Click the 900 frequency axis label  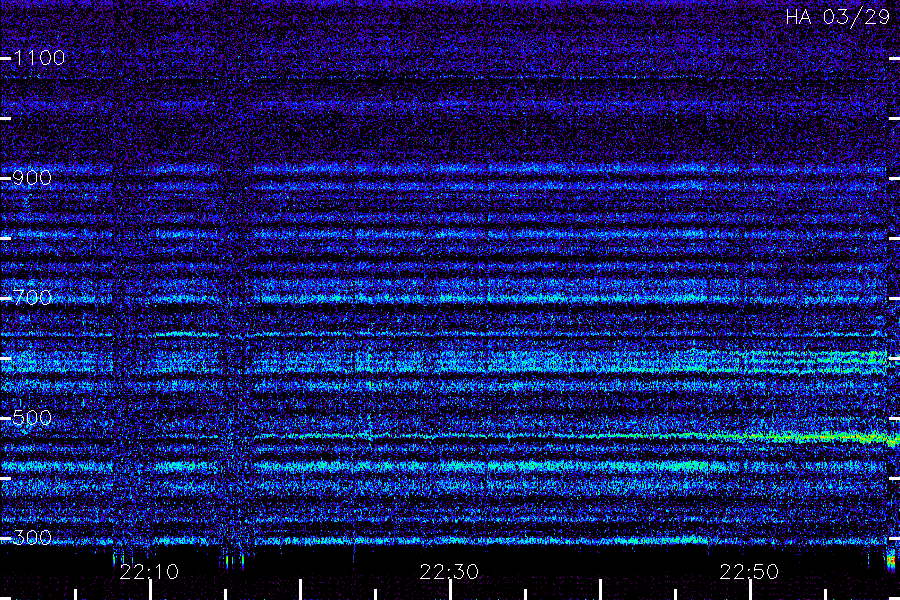[x=32, y=178]
